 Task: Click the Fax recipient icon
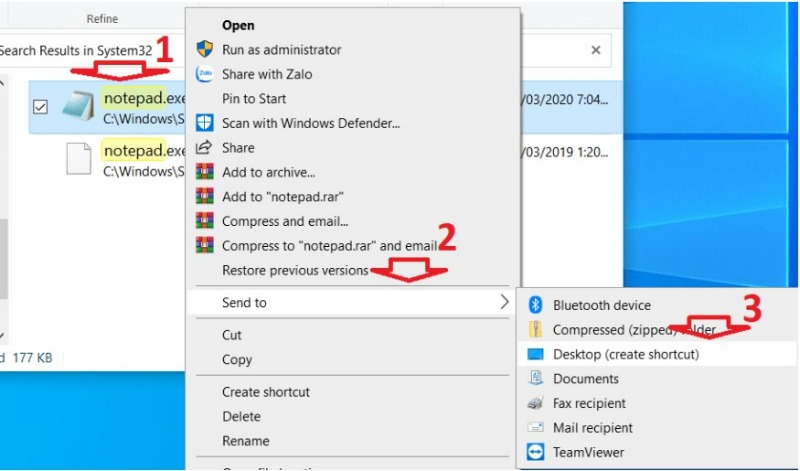click(x=536, y=403)
